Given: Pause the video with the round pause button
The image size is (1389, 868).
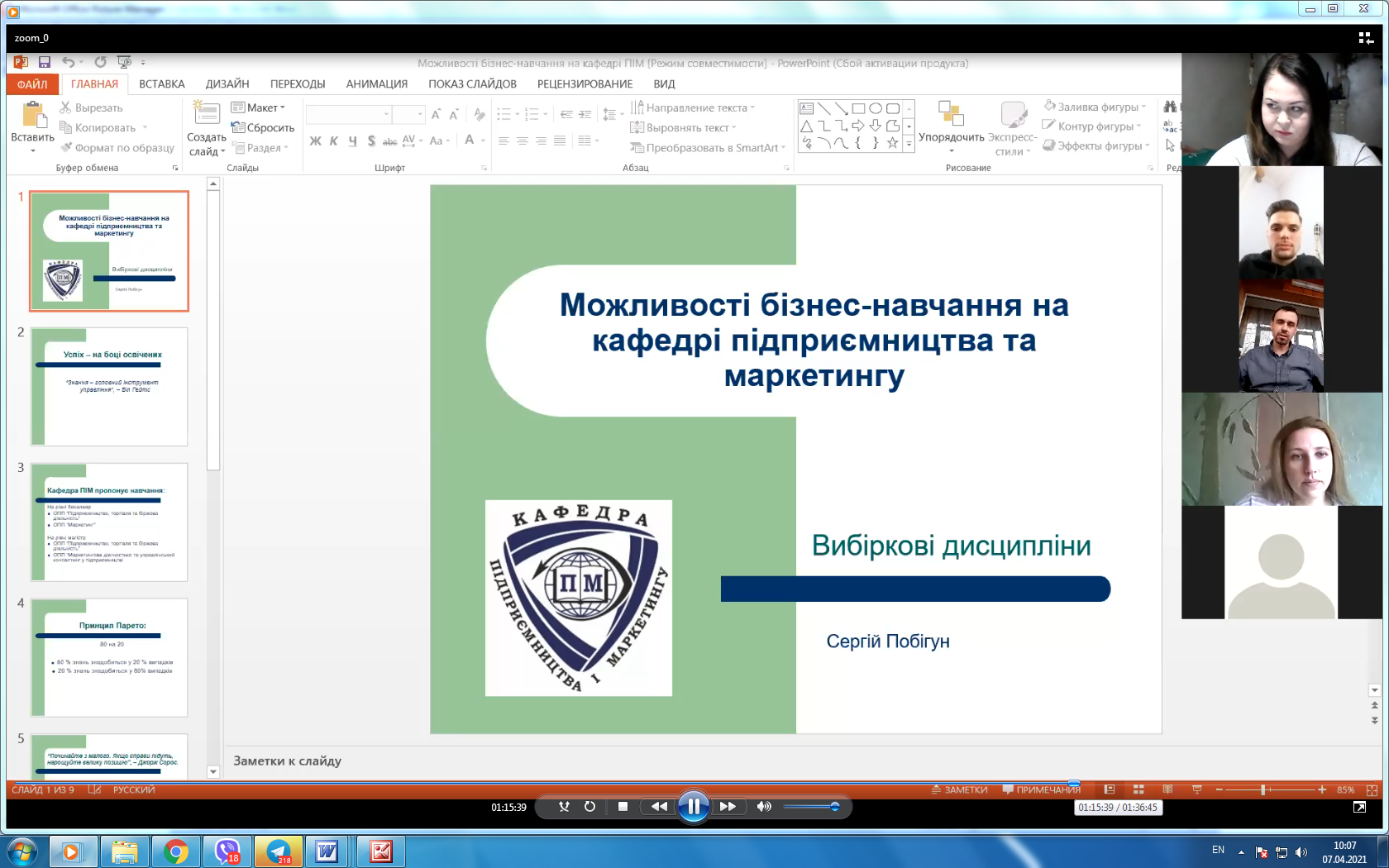Looking at the screenshot, I should [x=693, y=807].
